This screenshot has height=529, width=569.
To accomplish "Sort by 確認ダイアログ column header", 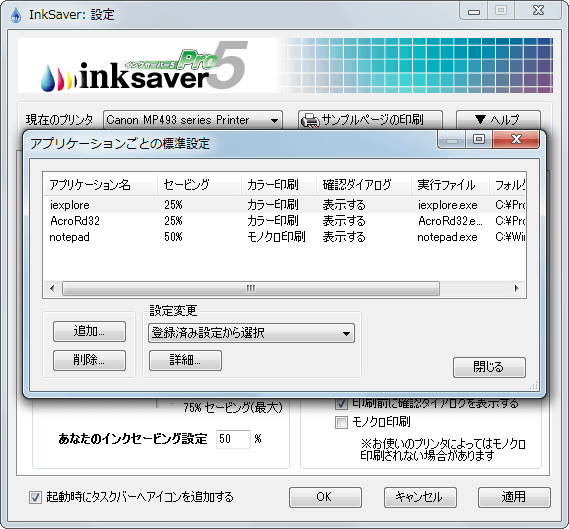I will pos(364,185).
